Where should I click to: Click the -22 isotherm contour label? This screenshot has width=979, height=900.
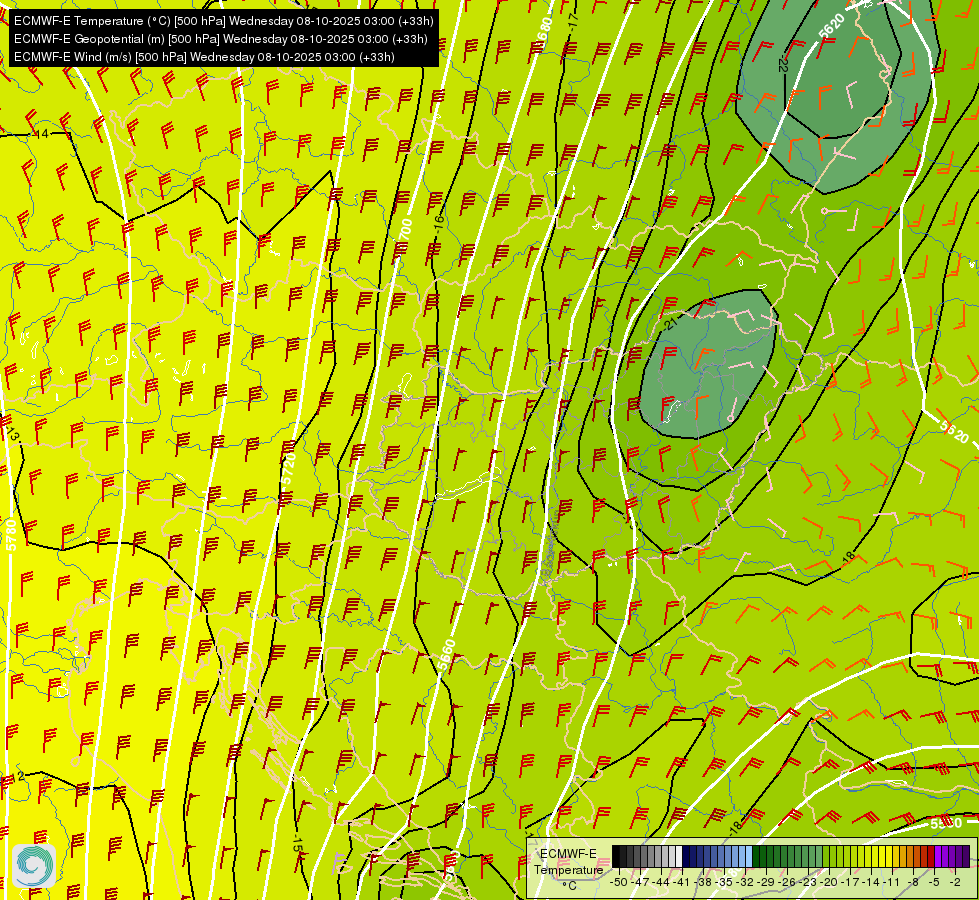point(783,64)
